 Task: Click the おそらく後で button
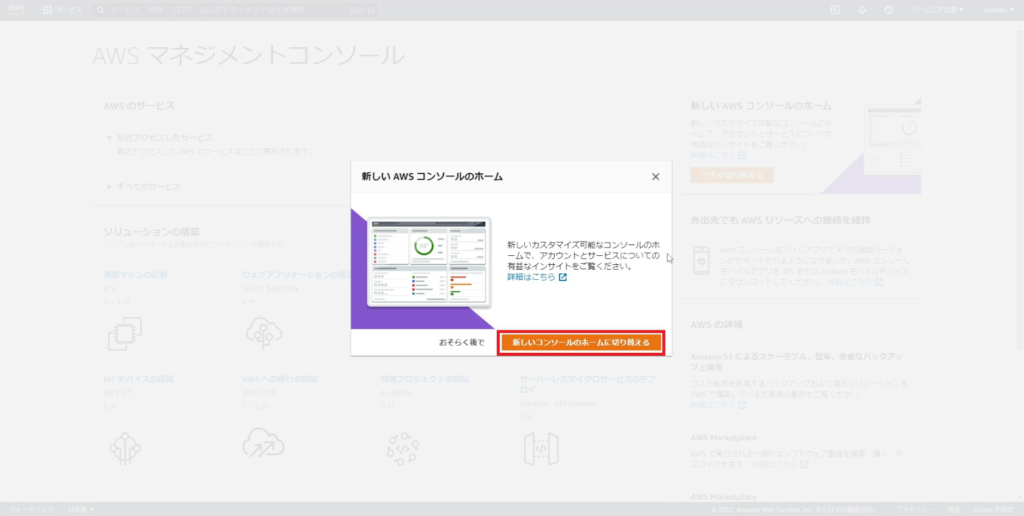461,343
